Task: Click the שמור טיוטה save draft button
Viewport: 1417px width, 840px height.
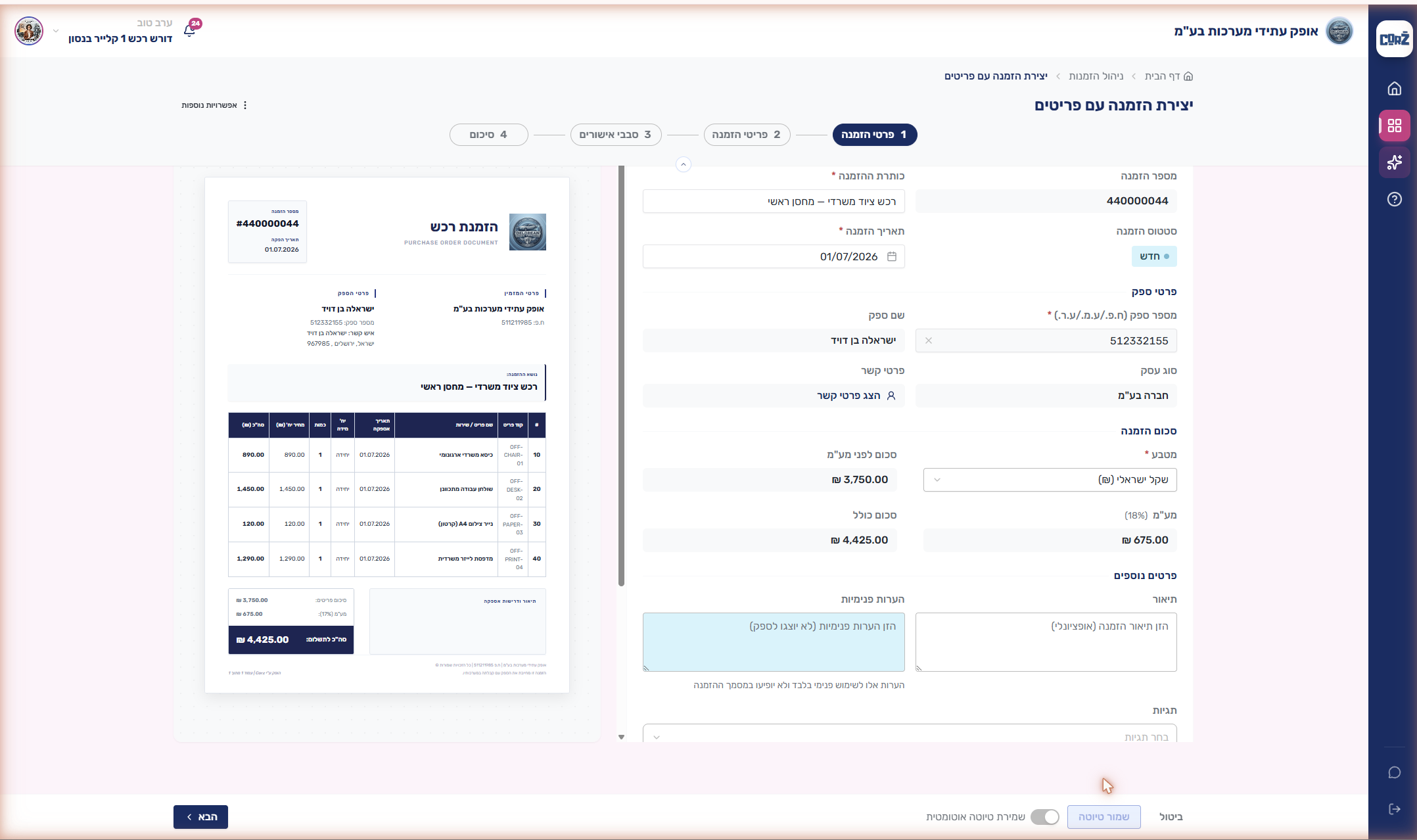Action: (x=1103, y=817)
